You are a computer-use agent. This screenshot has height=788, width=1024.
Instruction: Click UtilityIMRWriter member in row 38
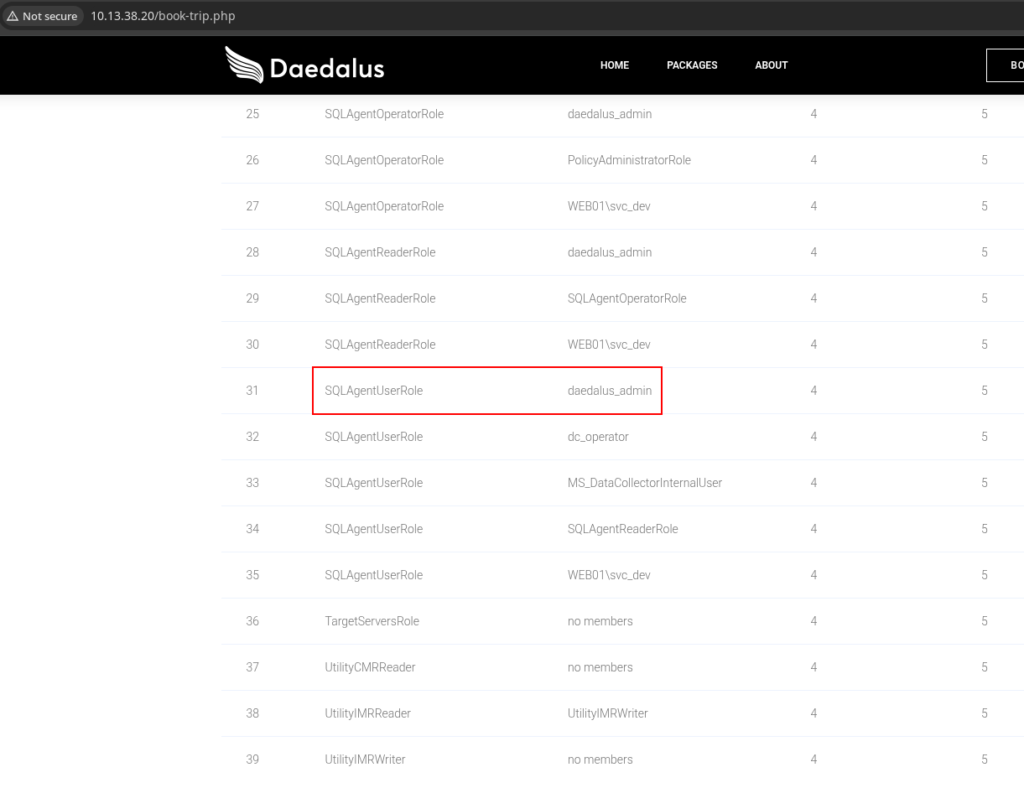(x=607, y=713)
